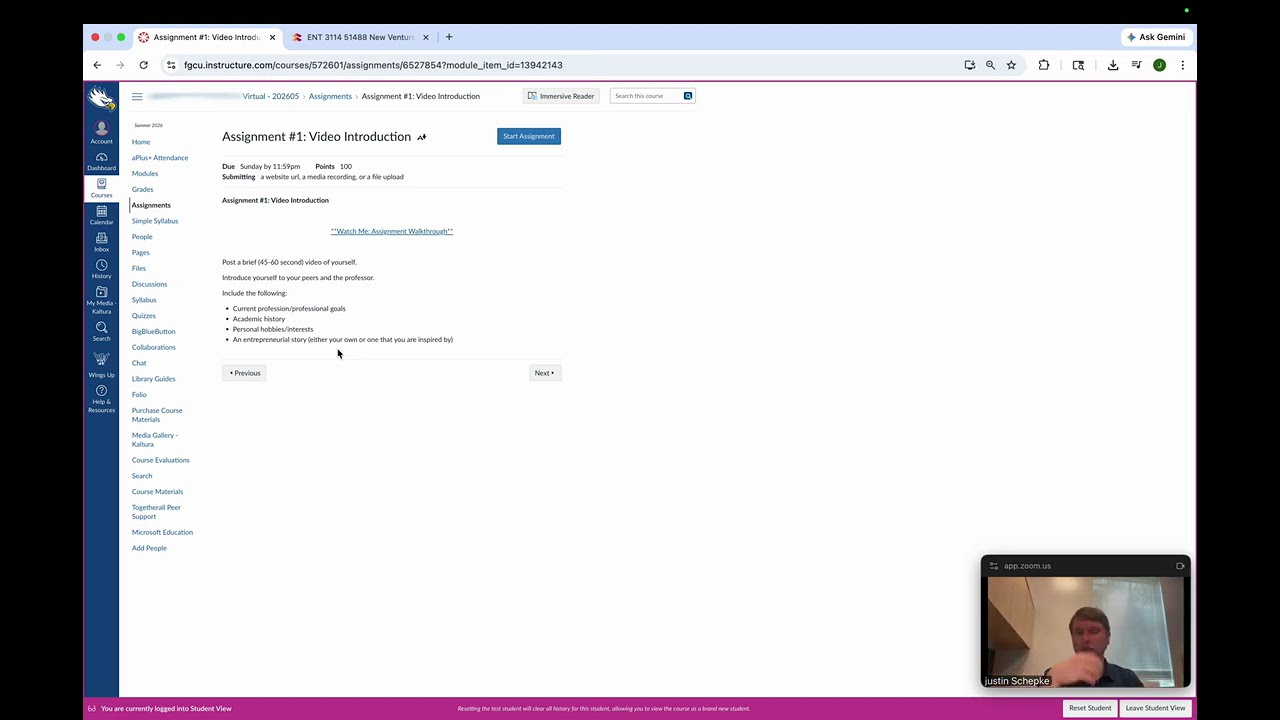Open the Watch Me: Assignment Walkthrough link

click(392, 231)
